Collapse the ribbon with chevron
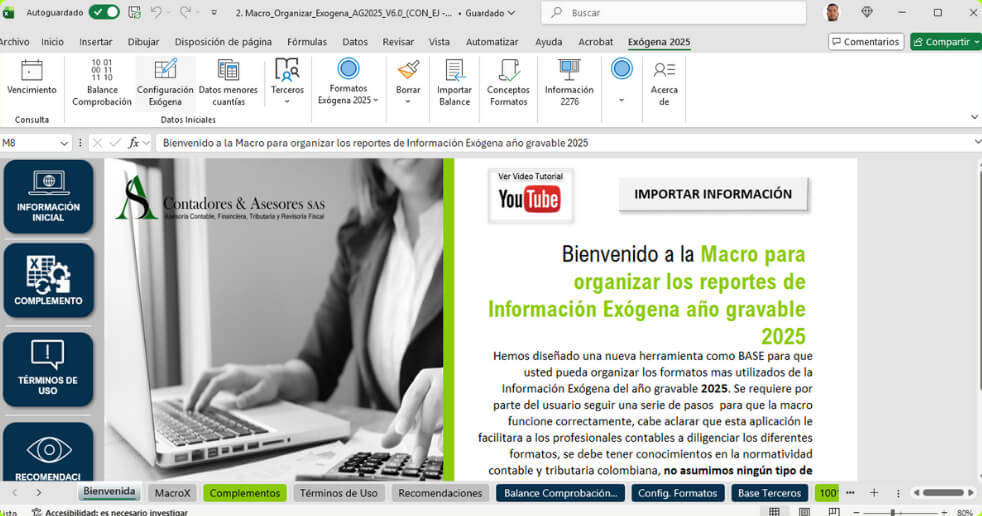Viewport: 982px width, 516px height. 974,117
